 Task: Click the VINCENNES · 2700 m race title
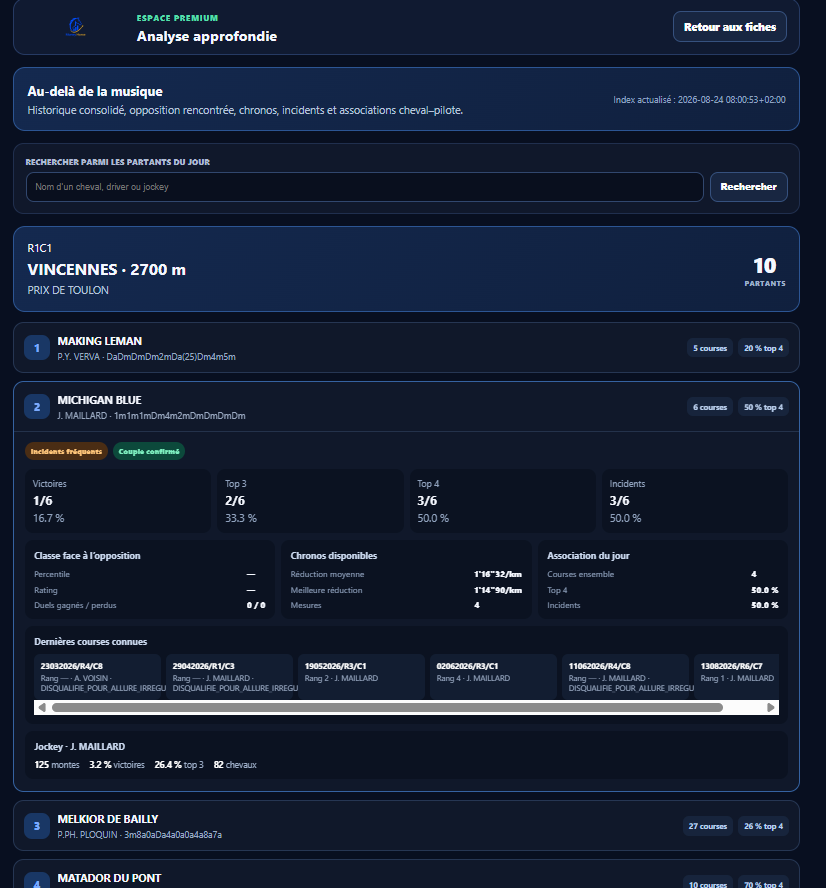[x=106, y=270]
